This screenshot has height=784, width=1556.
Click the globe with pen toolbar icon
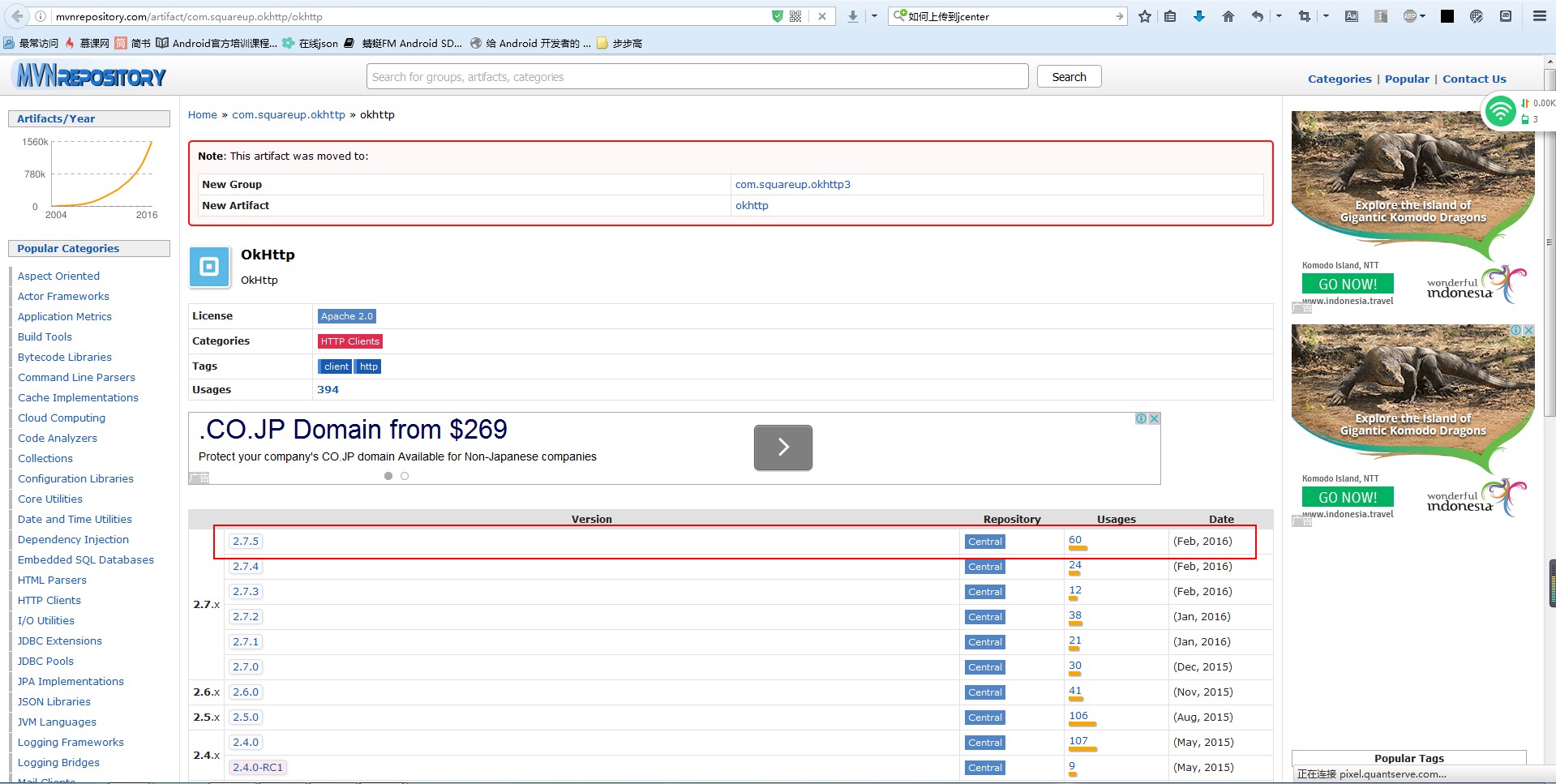(1477, 16)
